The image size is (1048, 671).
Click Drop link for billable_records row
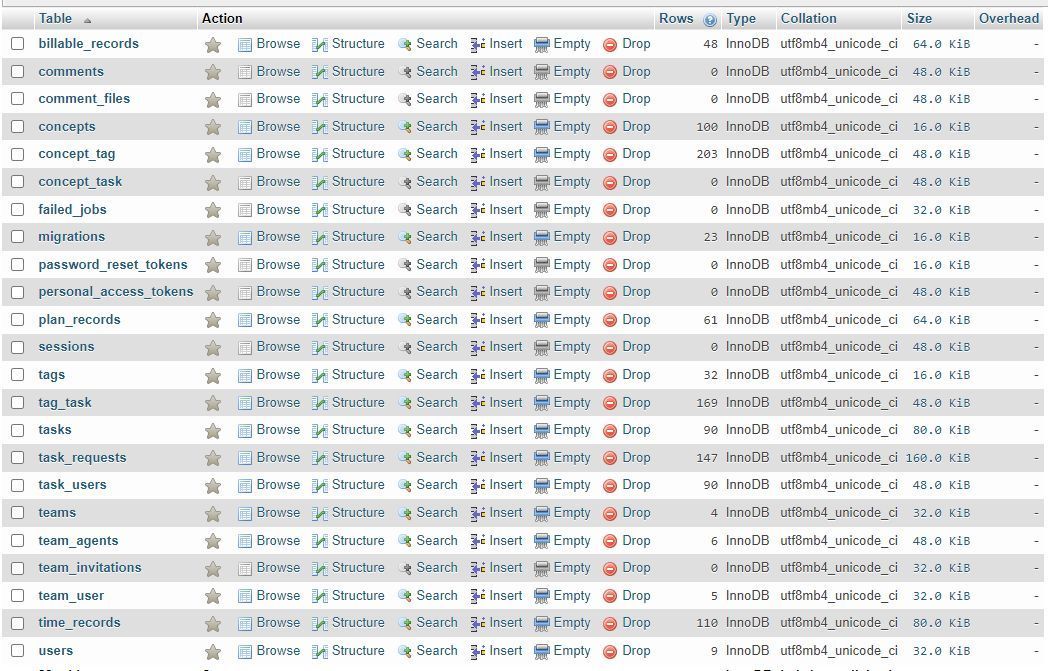[636, 43]
